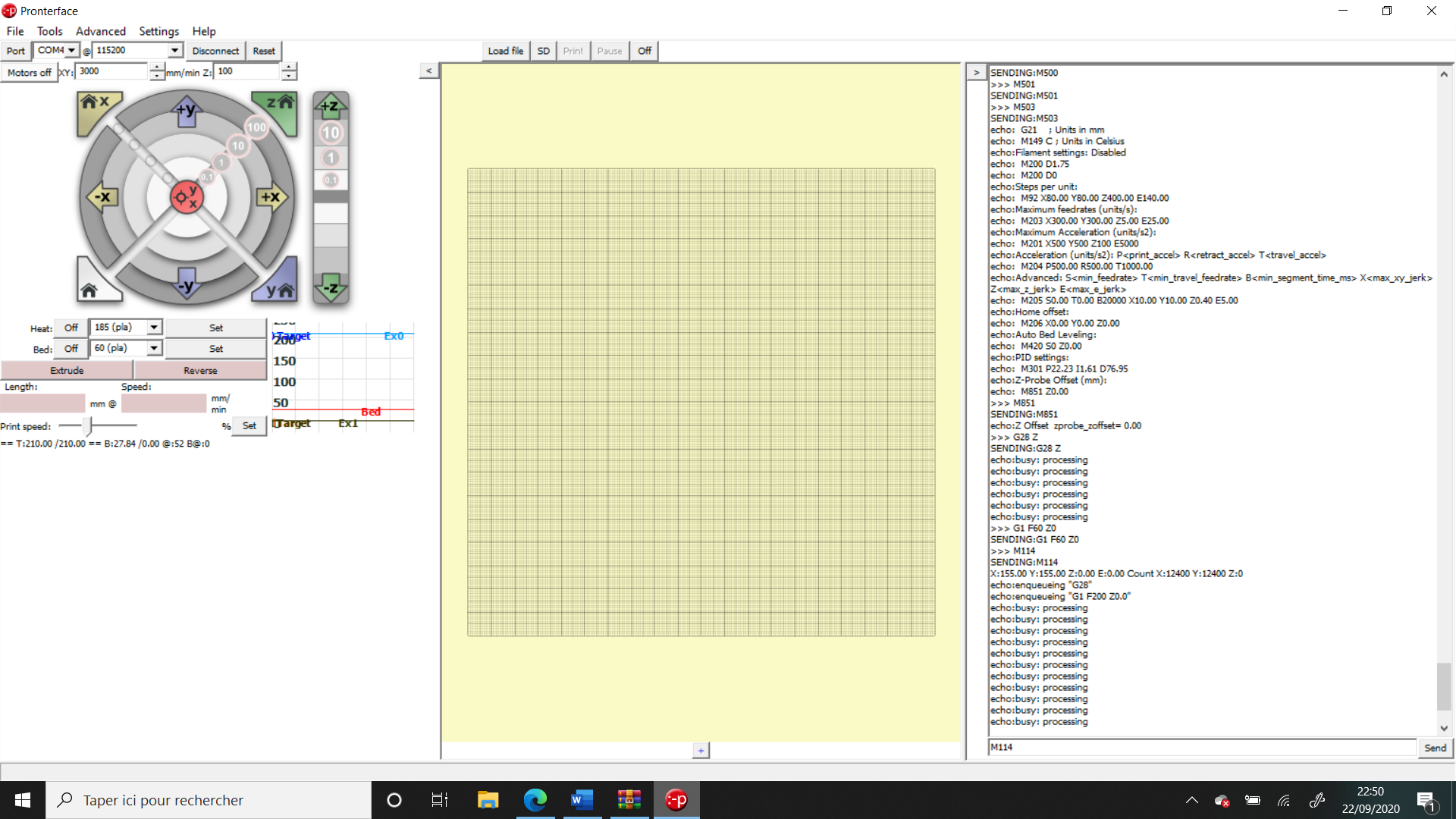Focus the M114 command input field
This screenshot has height=819, width=1456.
(x=1202, y=747)
